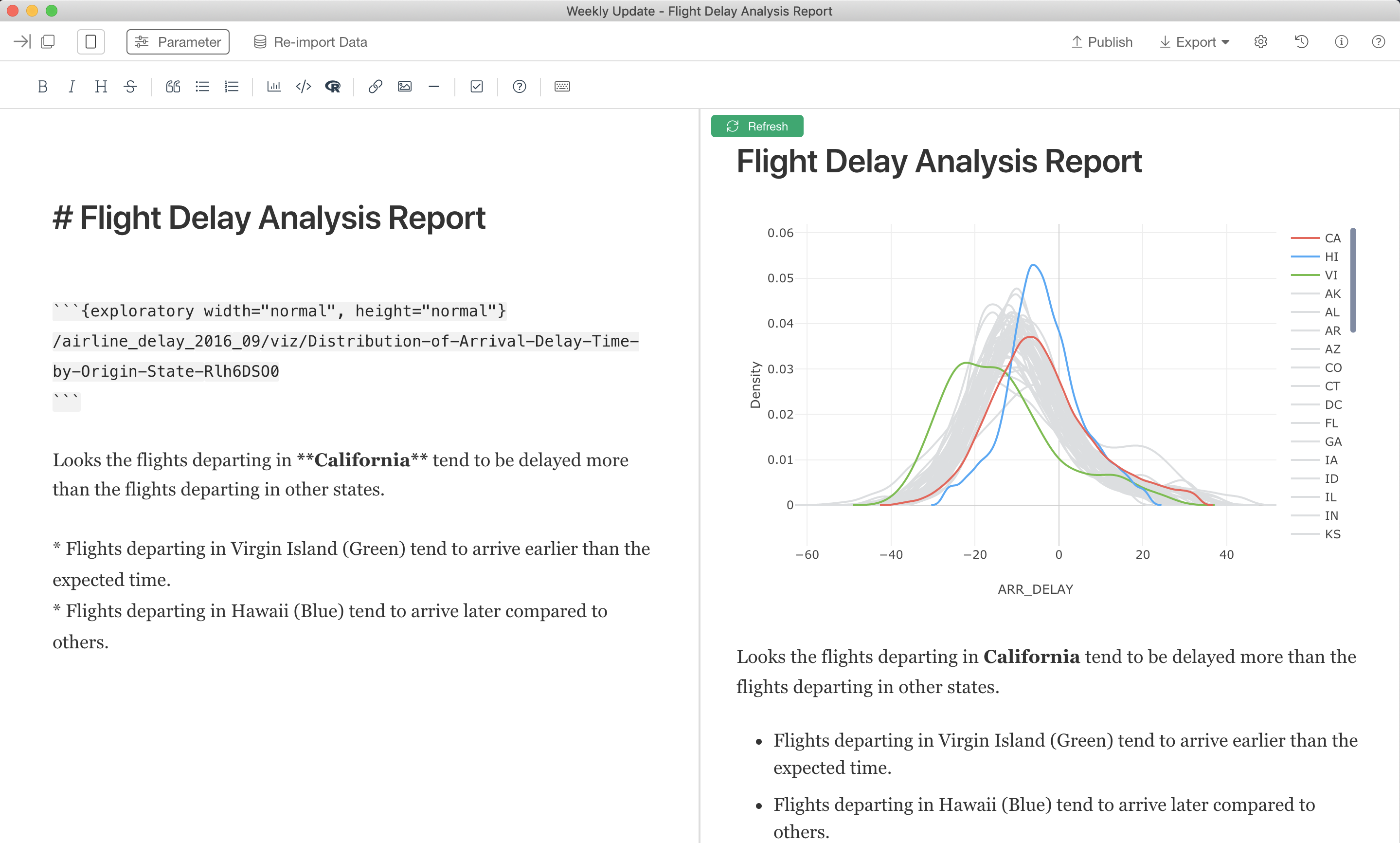
Task: Insert a chart into the note
Action: coord(274,86)
